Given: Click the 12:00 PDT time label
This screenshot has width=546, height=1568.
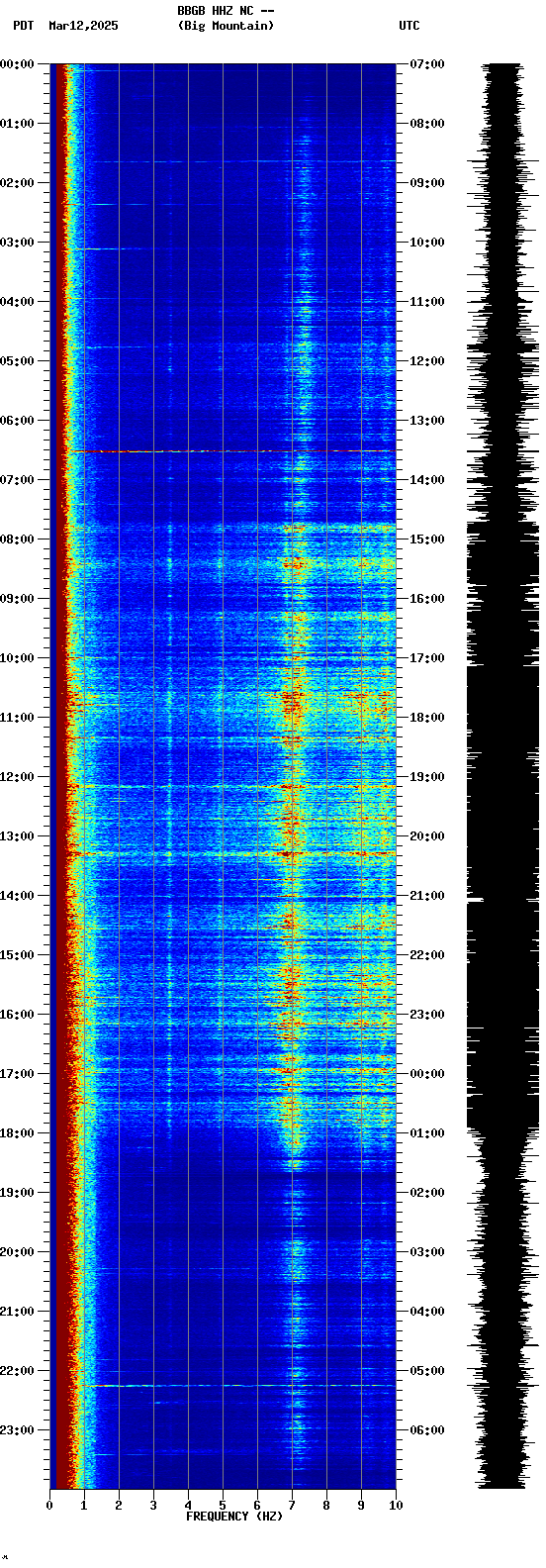Looking at the screenshot, I should tap(18, 777).
